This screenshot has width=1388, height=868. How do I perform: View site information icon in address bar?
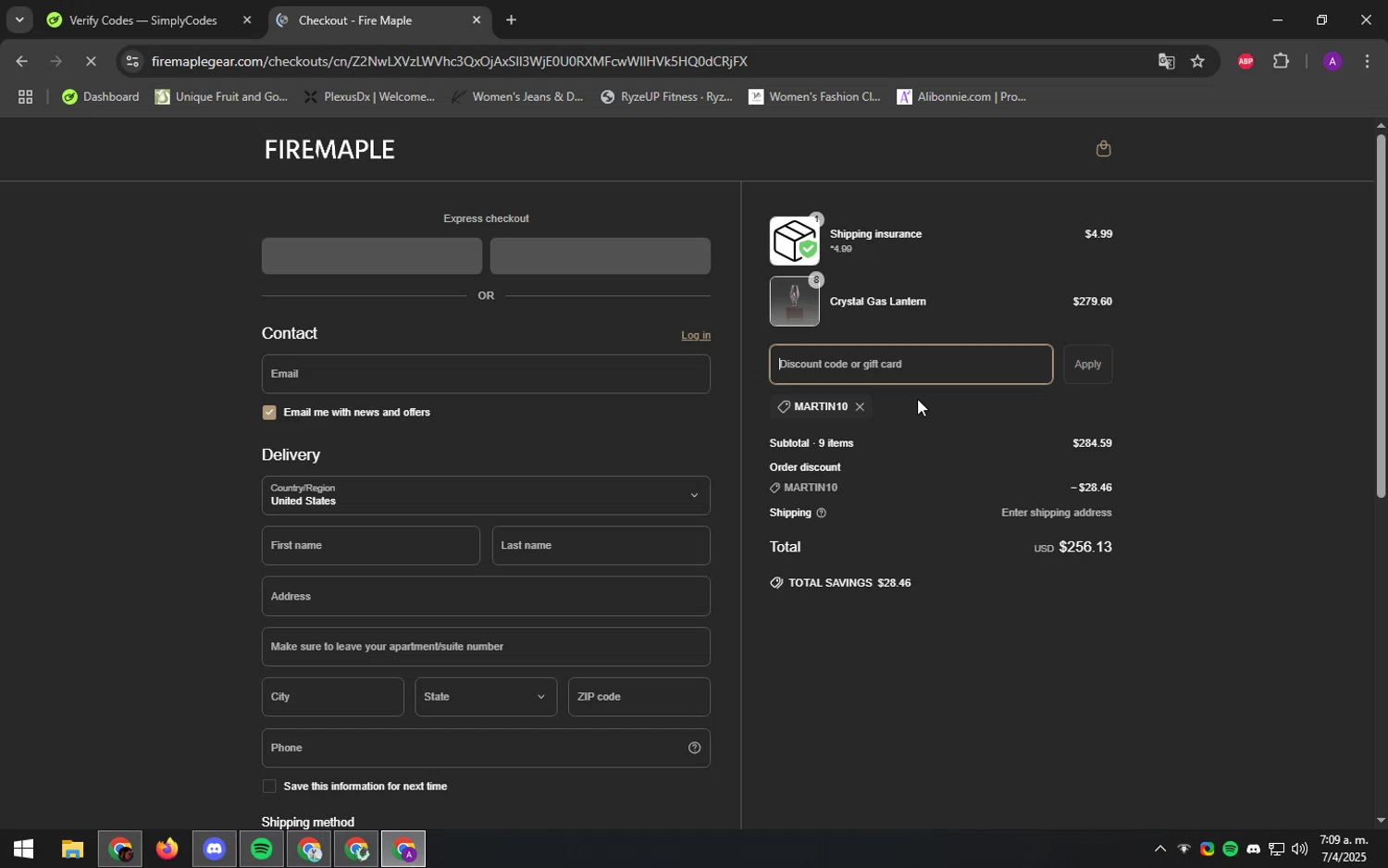tap(132, 62)
